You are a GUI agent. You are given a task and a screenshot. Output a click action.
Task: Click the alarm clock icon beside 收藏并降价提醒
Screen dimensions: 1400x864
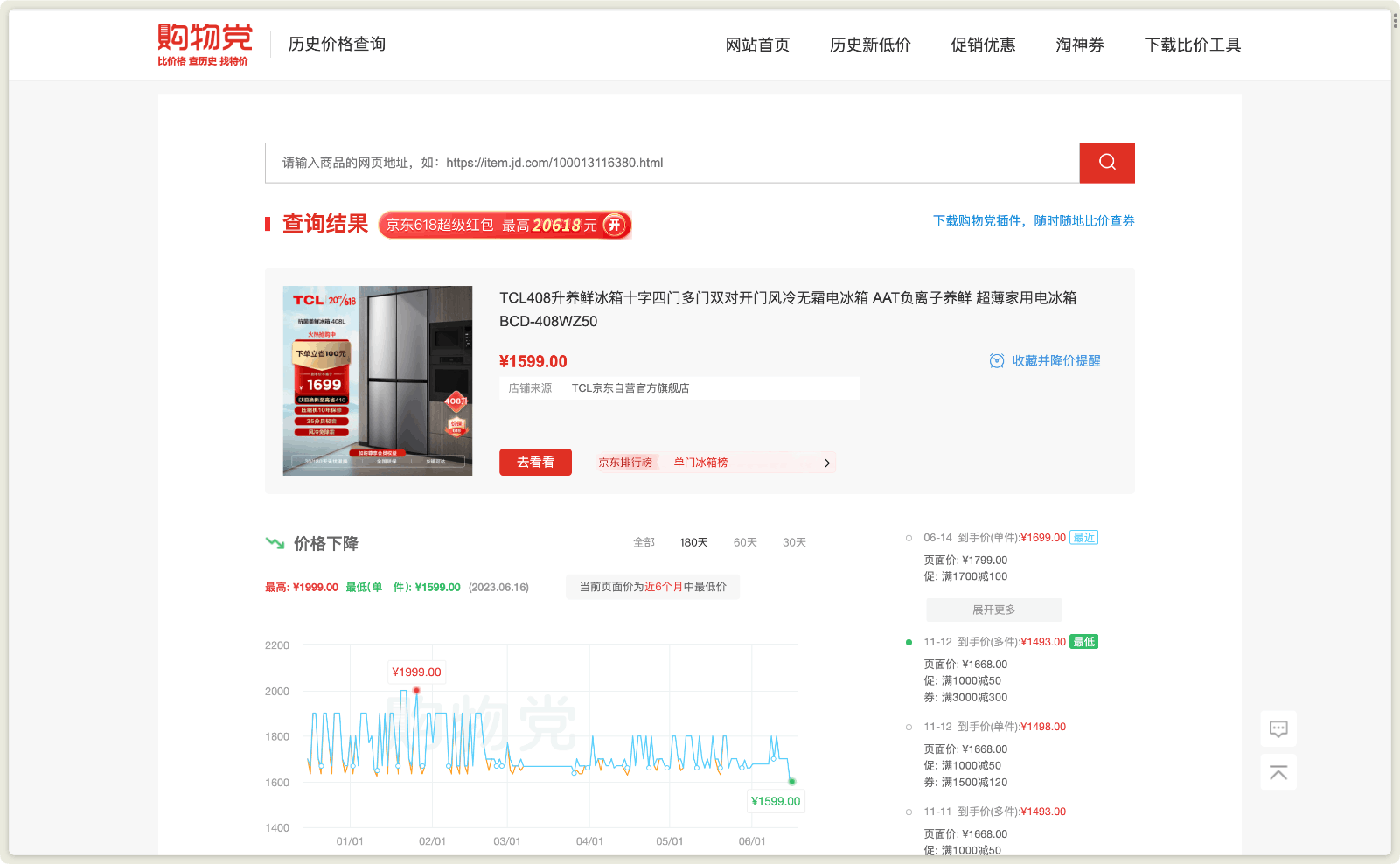996,360
